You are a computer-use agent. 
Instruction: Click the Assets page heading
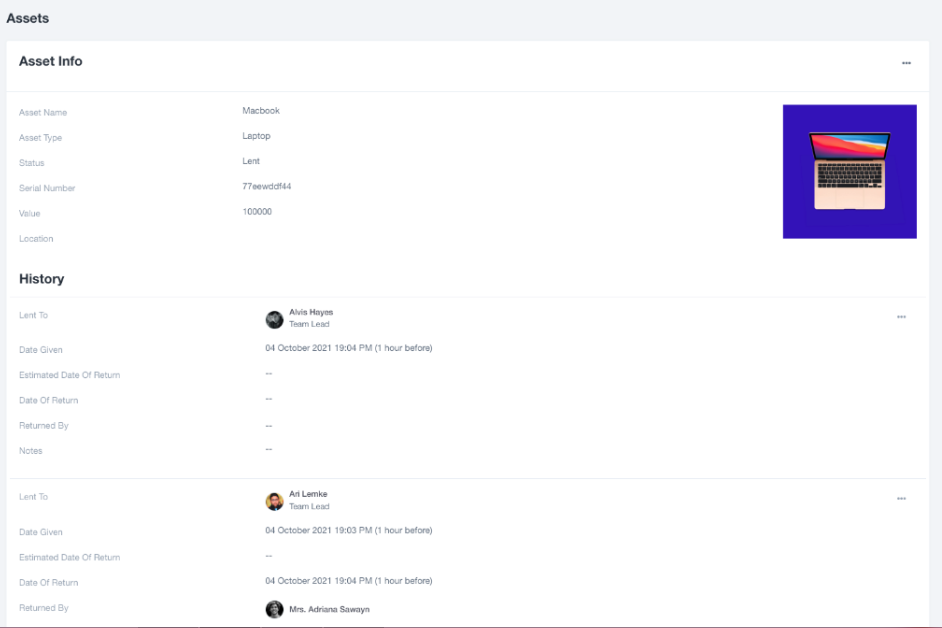pos(28,18)
